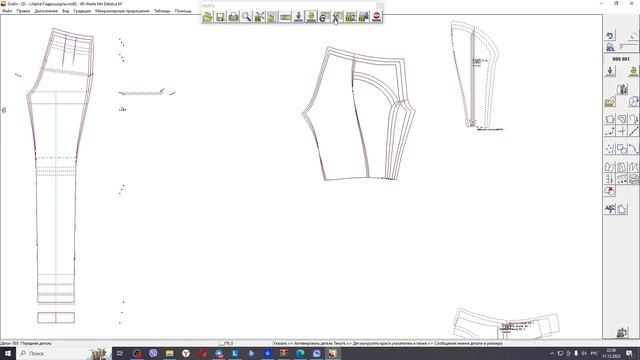
Task: Open the purple Viber icon in the taskbar
Action: tap(153, 353)
